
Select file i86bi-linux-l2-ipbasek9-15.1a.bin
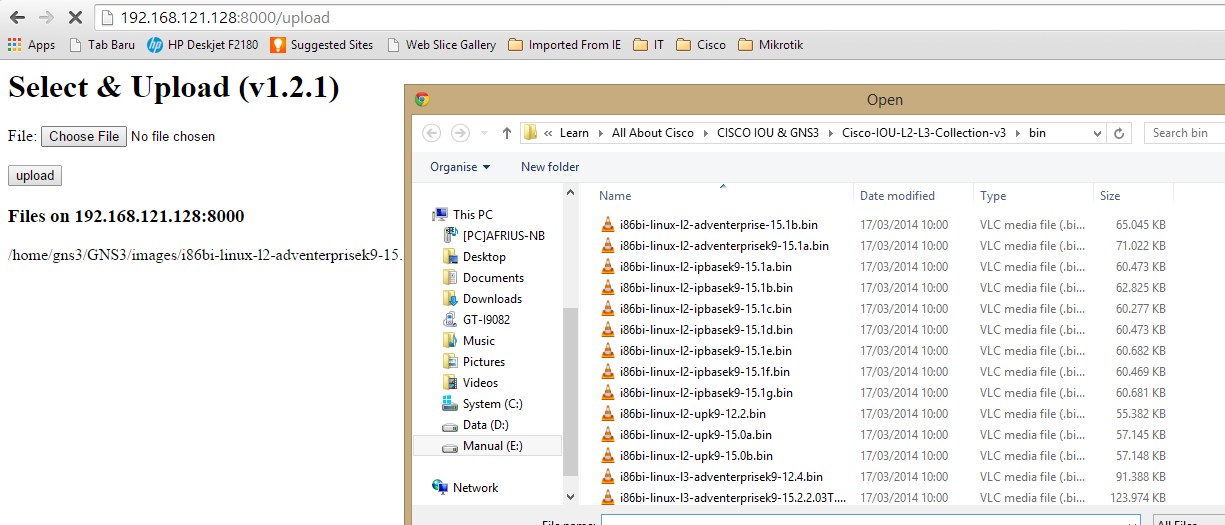[x=705, y=267]
